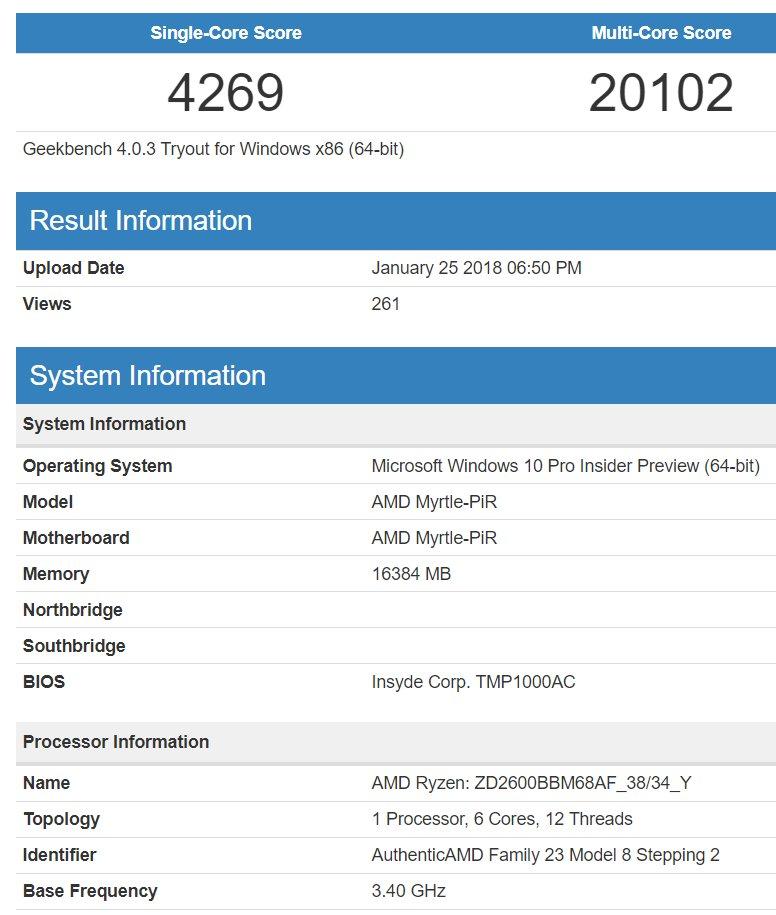Viewport: 776px width, 915px height.
Task: Click the Southbridge row label
Action: (74, 646)
